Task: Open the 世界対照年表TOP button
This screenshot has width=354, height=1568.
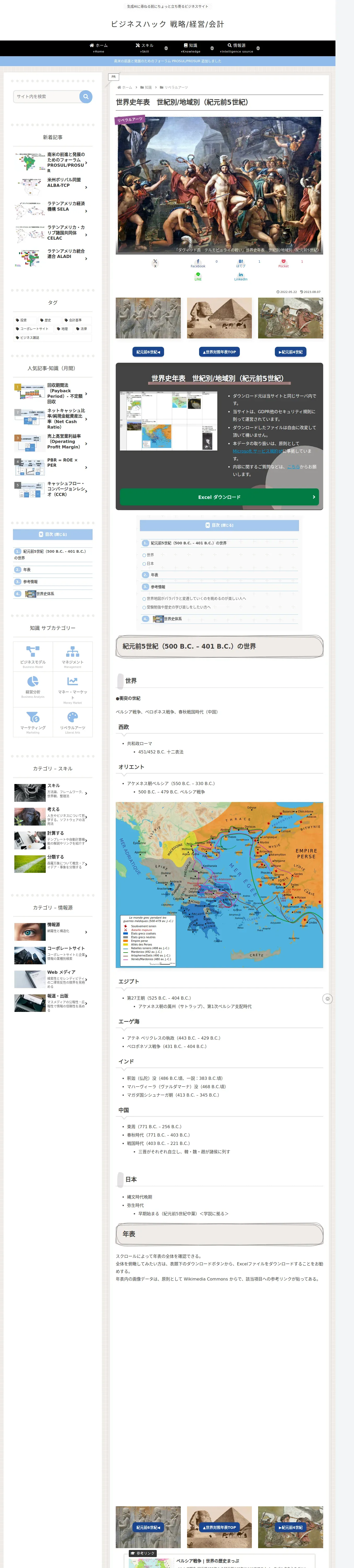Action: click(x=219, y=352)
